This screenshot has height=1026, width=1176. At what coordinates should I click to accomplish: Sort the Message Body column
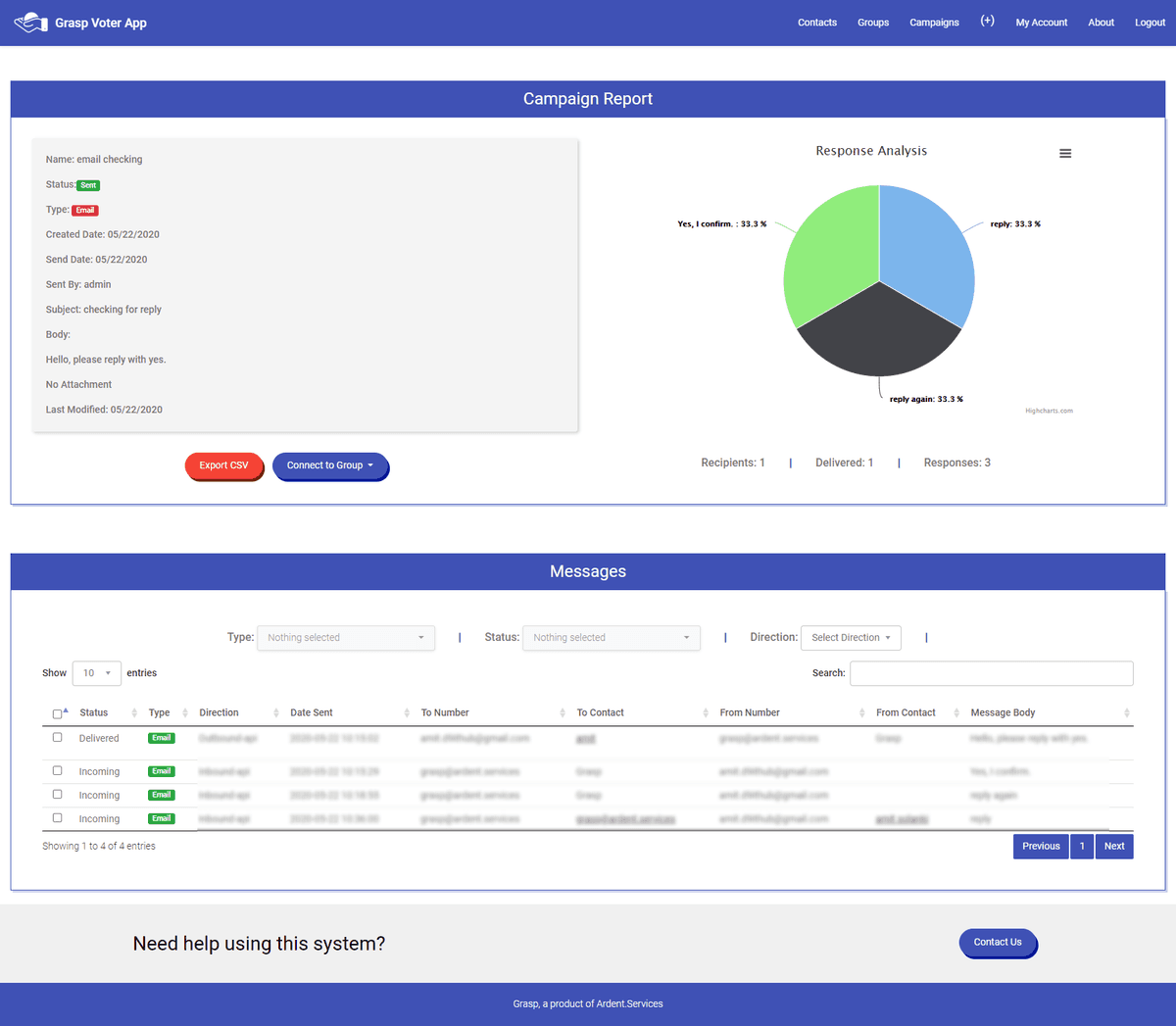pyautogui.click(x=1126, y=712)
